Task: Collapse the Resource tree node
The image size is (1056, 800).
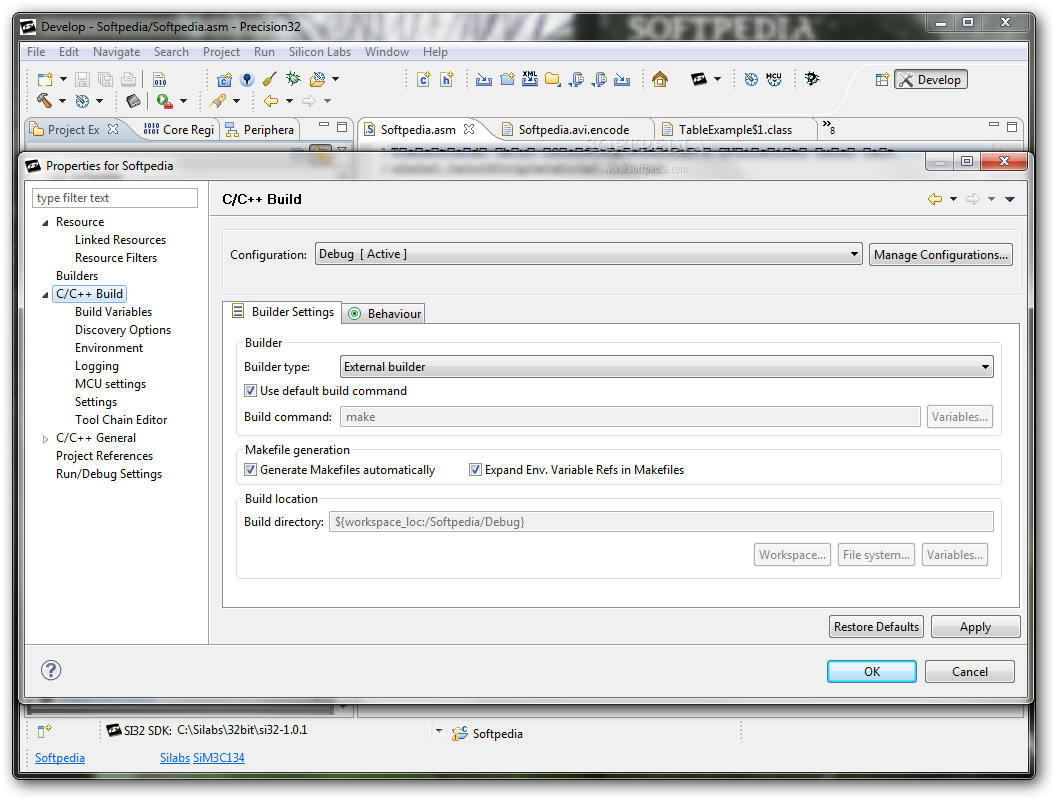Action: click(45, 222)
